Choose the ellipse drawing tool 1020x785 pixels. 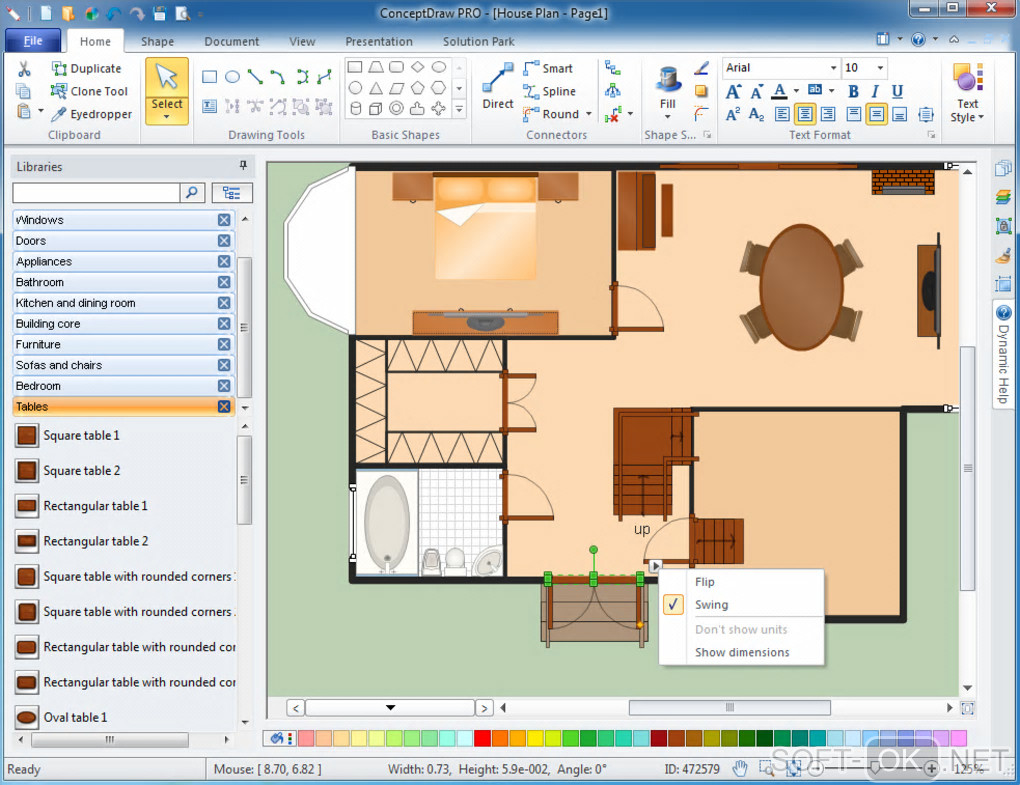tap(232, 77)
